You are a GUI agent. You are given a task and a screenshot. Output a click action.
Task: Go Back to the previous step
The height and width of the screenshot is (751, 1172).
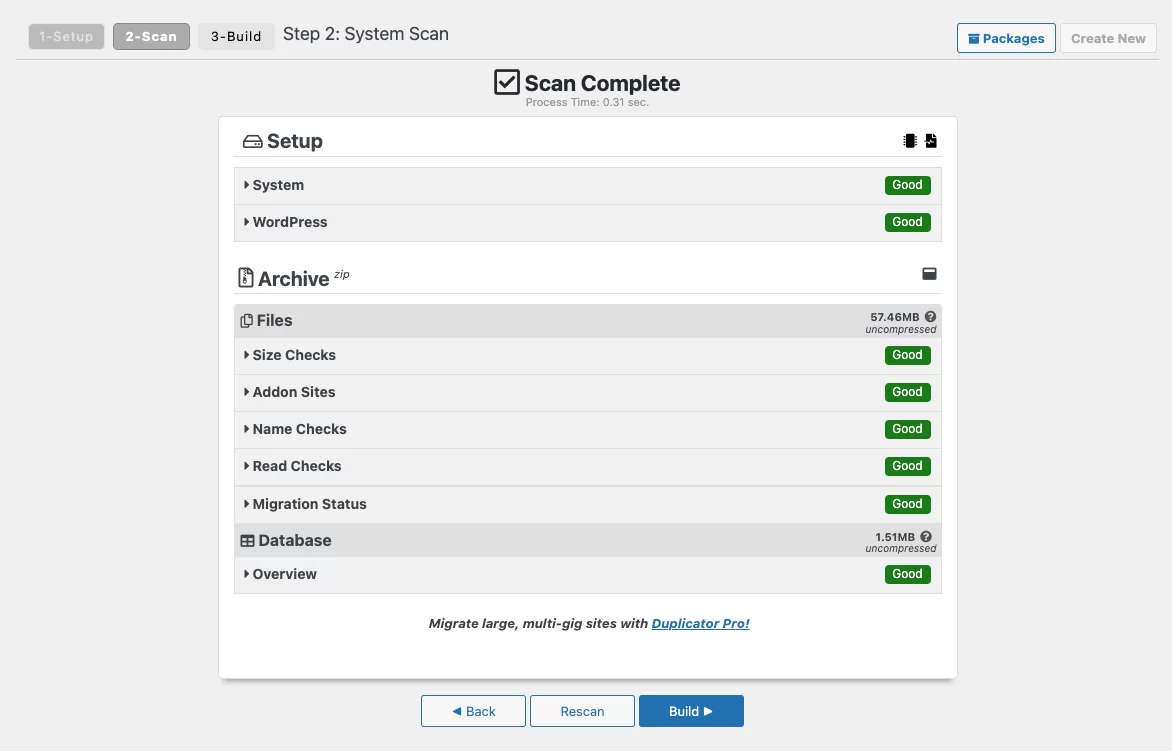(473, 711)
